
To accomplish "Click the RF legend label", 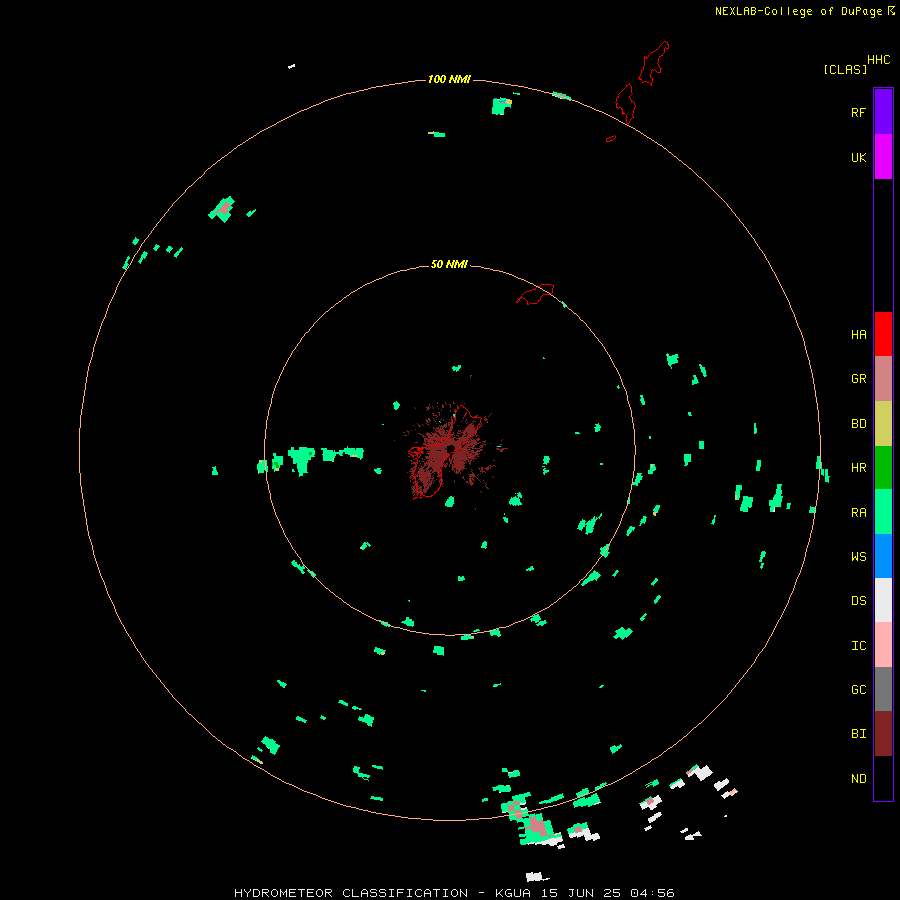I will (x=858, y=112).
